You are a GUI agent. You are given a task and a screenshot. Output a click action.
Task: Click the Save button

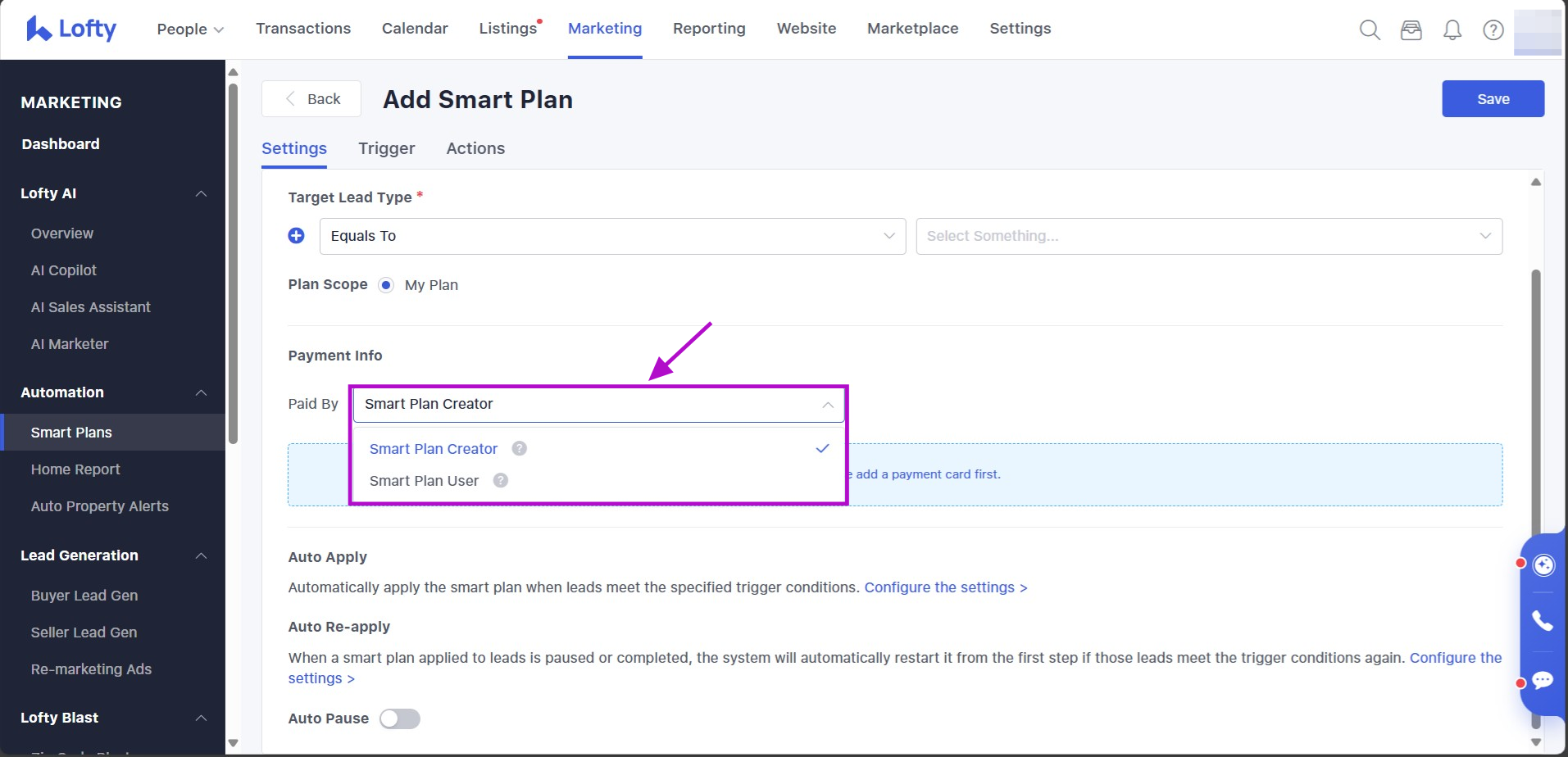click(x=1493, y=99)
